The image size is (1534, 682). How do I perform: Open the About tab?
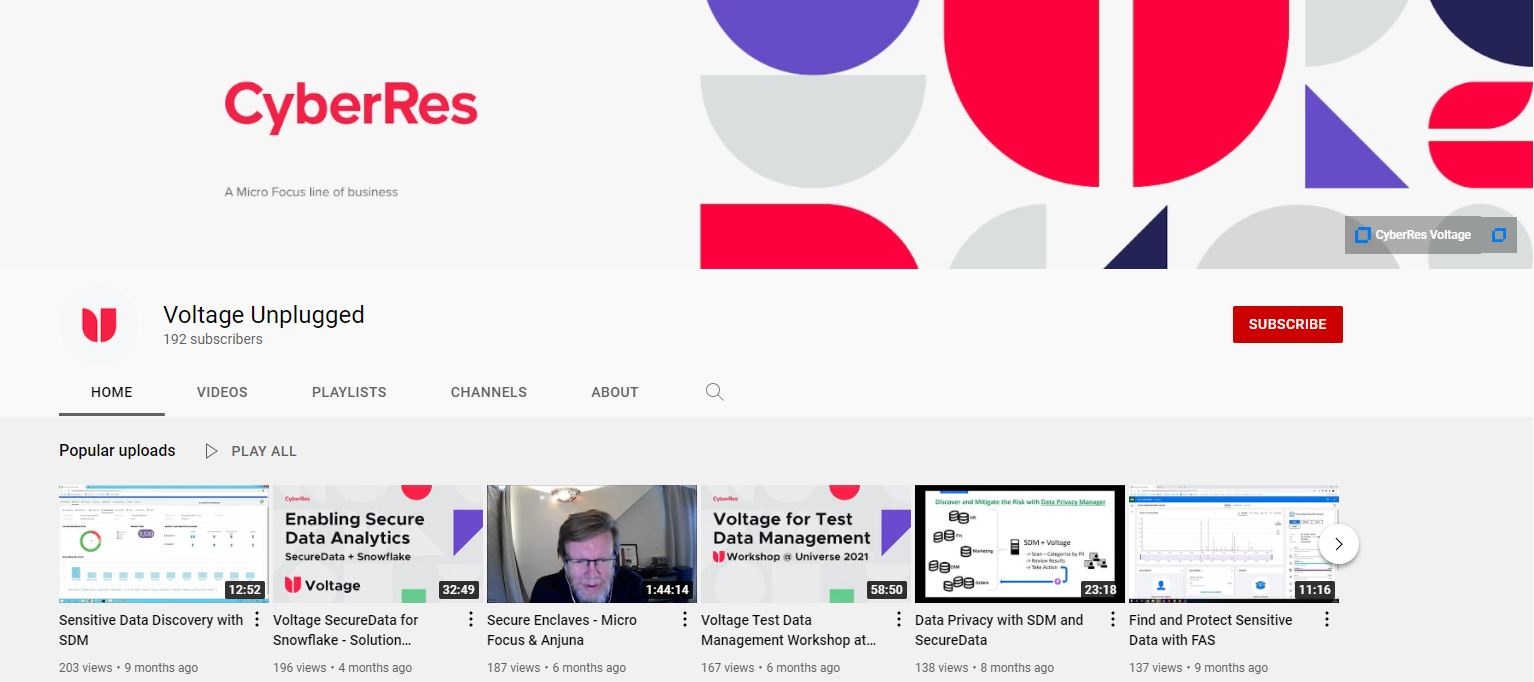614,392
